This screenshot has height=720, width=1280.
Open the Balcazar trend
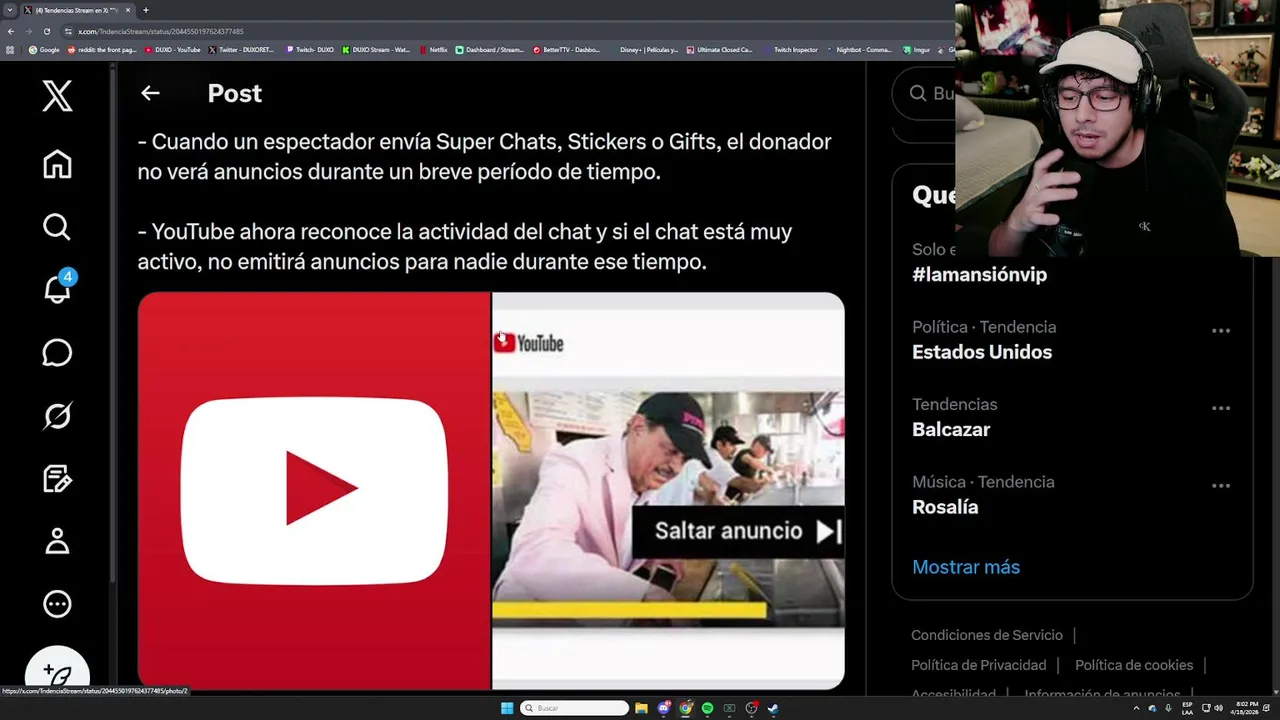click(x=951, y=429)
